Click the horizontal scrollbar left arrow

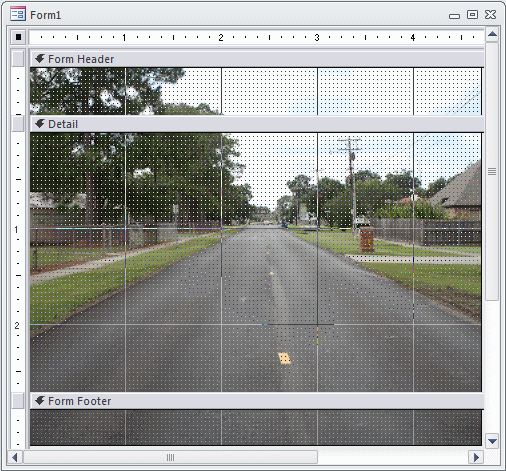click(15, 457)
